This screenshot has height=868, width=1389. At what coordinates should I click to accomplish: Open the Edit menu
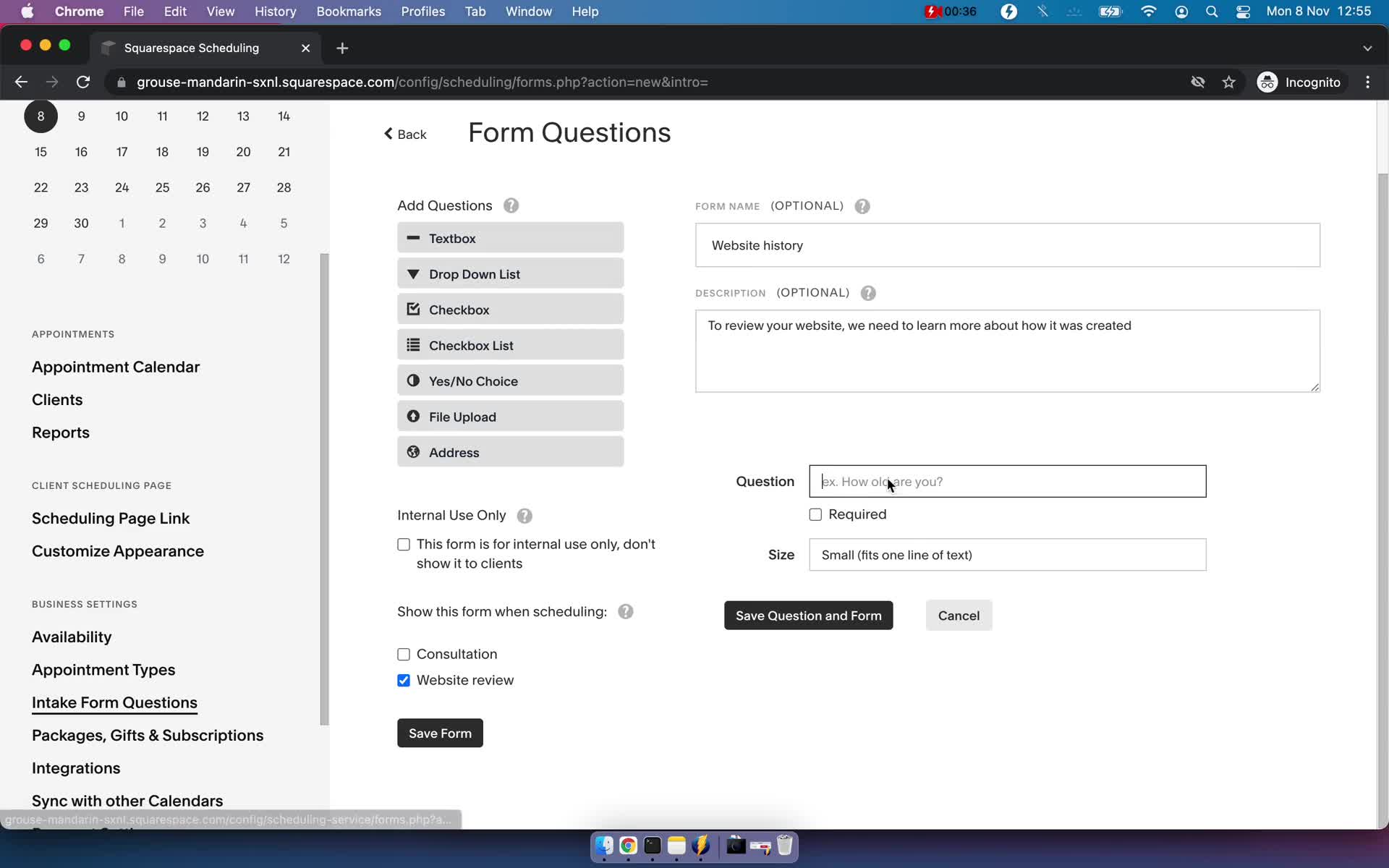point(175,12)
